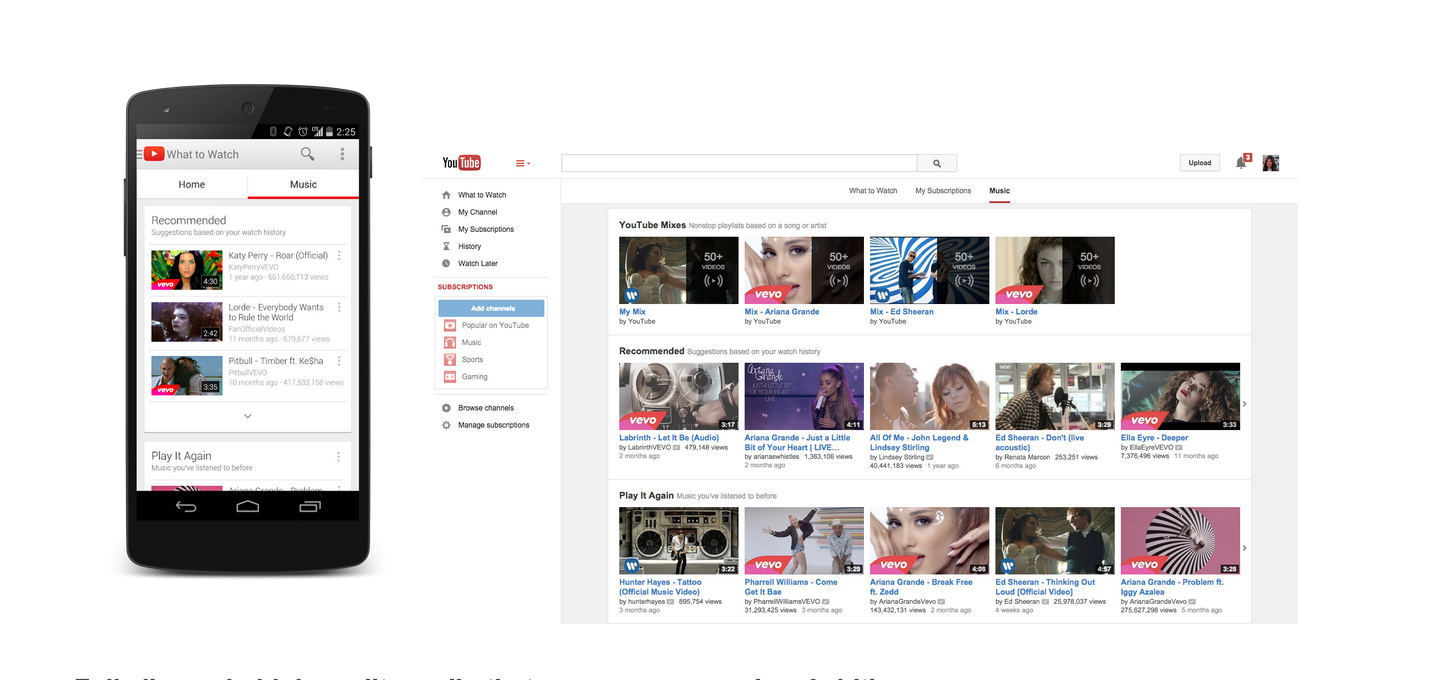Click the Sports channel icon
Viewport: 1442px width, 680px height.
(450, 359)
